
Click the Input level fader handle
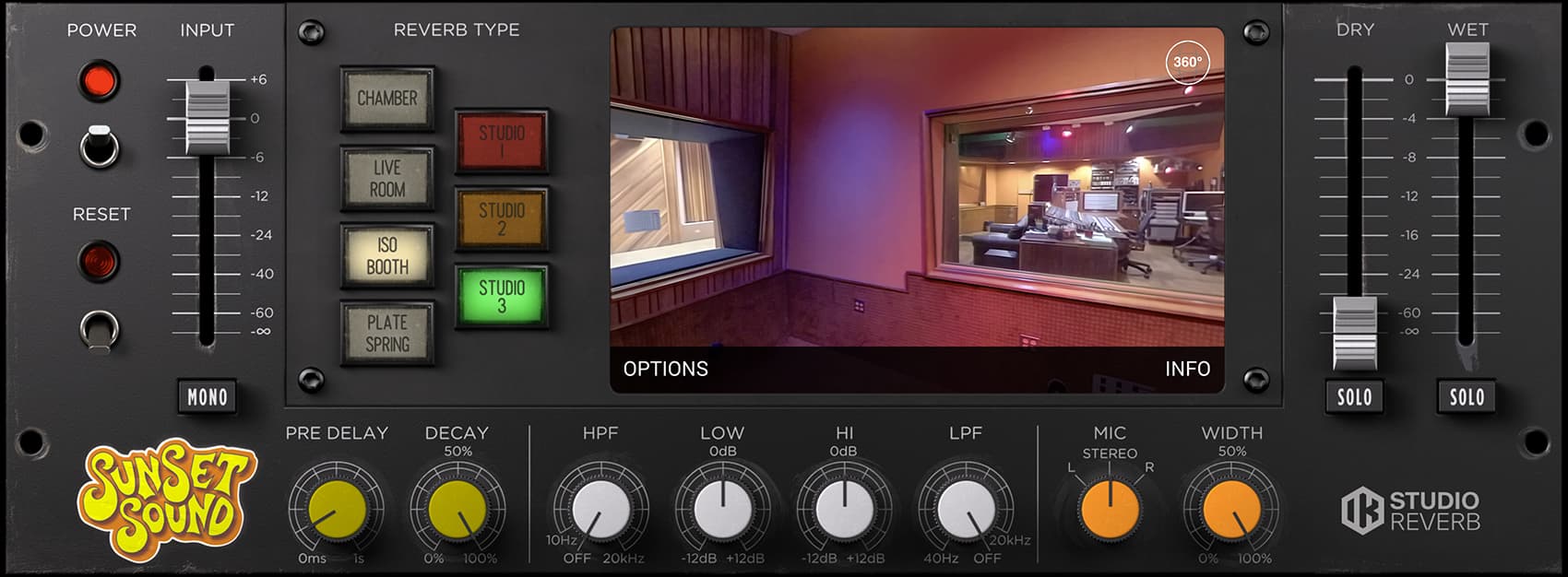click(208, 116)
